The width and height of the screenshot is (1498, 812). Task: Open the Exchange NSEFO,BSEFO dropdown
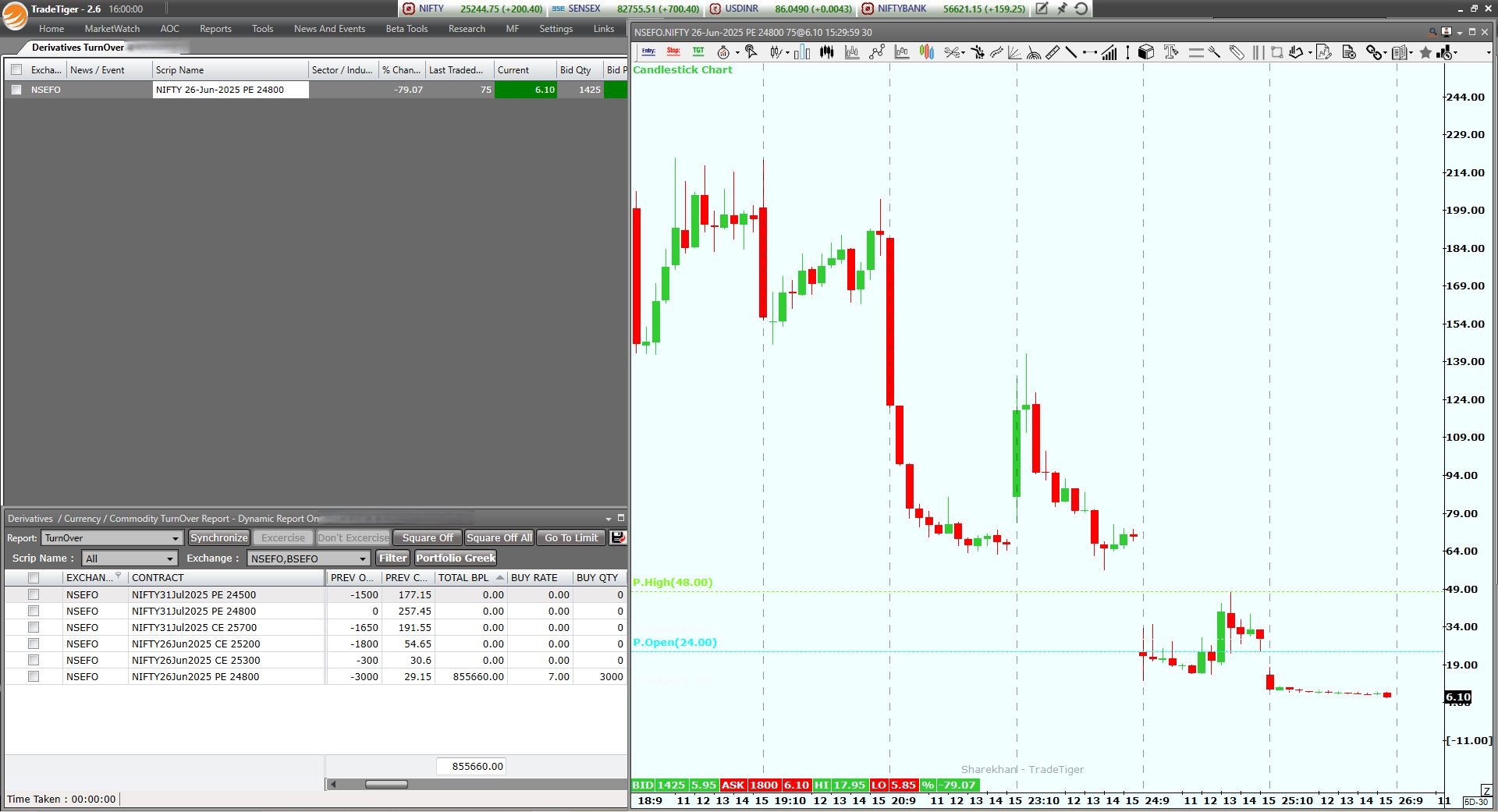coord(308,558)
